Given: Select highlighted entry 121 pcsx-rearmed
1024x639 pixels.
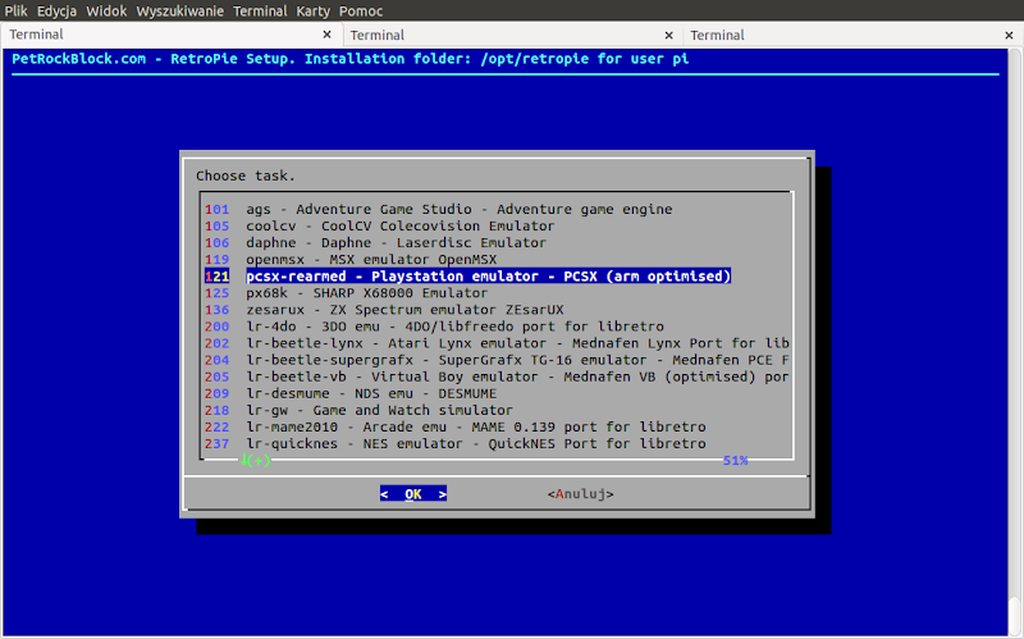Looking at the screenshot, I should (468, 276).
